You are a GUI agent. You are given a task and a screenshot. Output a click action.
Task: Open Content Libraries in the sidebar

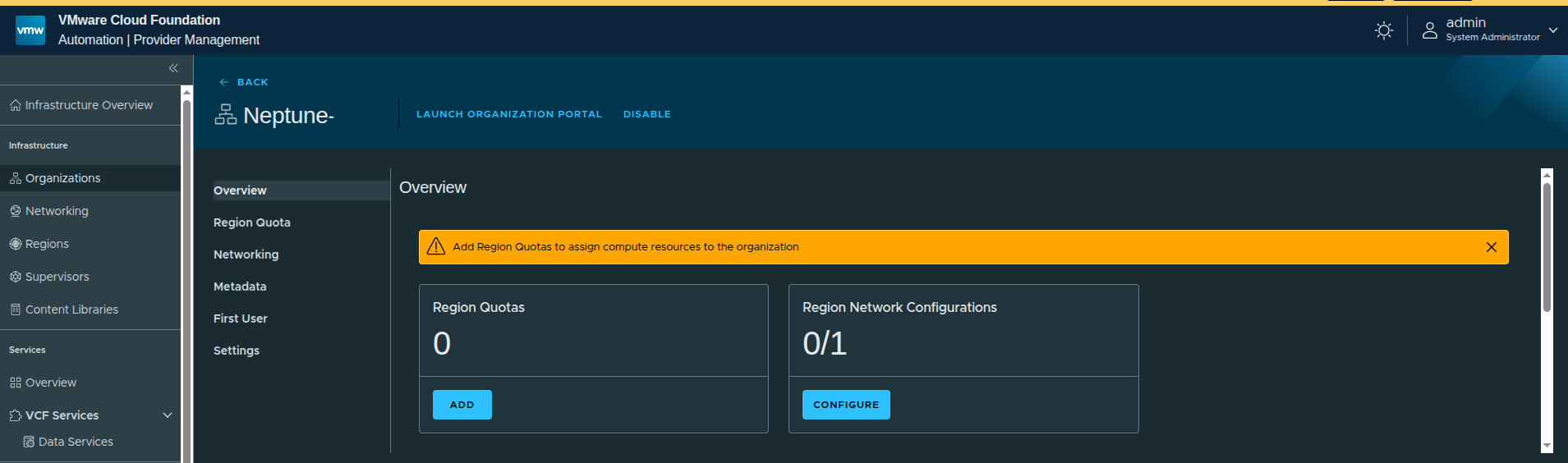(71, 309)
